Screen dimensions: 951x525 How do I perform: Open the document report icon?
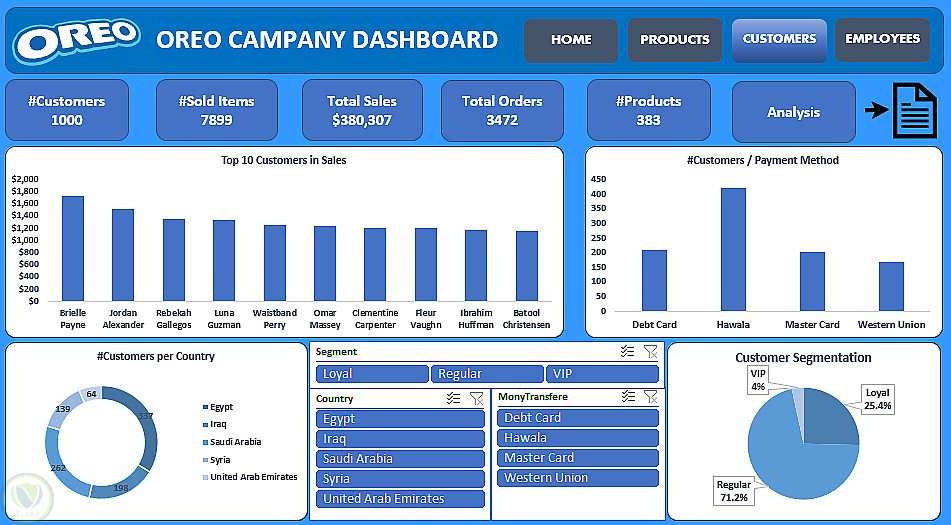pyautogui.click(x=915, y=110)
